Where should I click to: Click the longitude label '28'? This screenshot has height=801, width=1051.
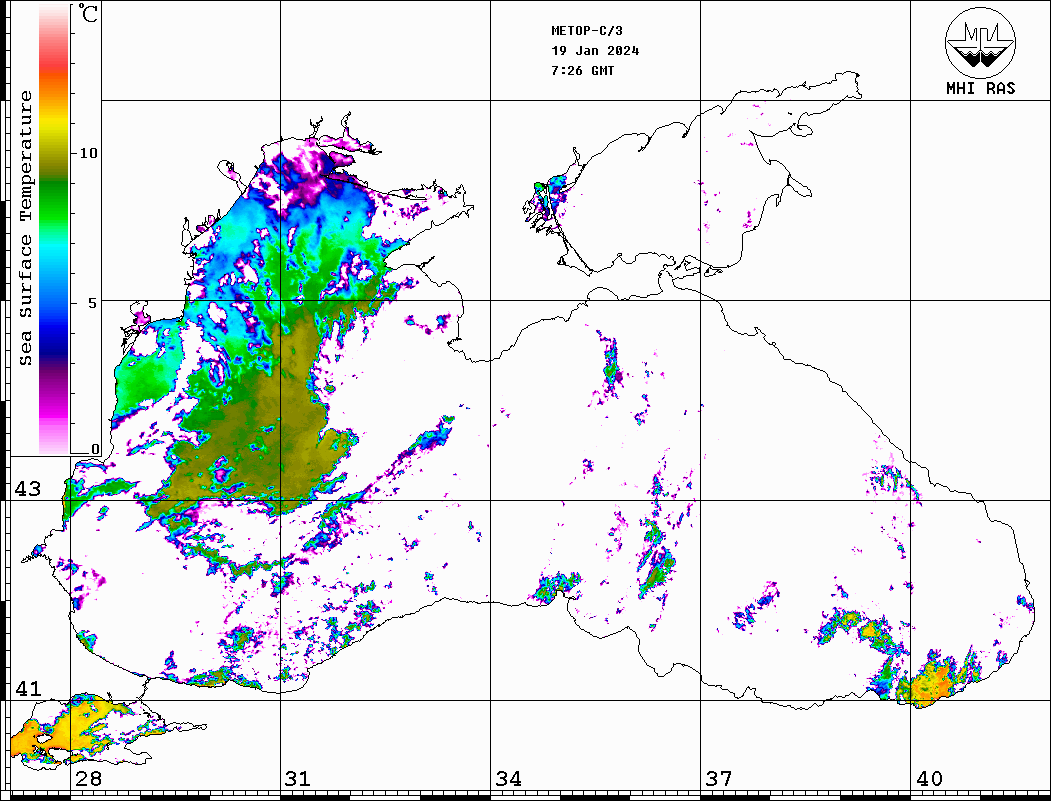pyautogui.click(x=88, y=779)
